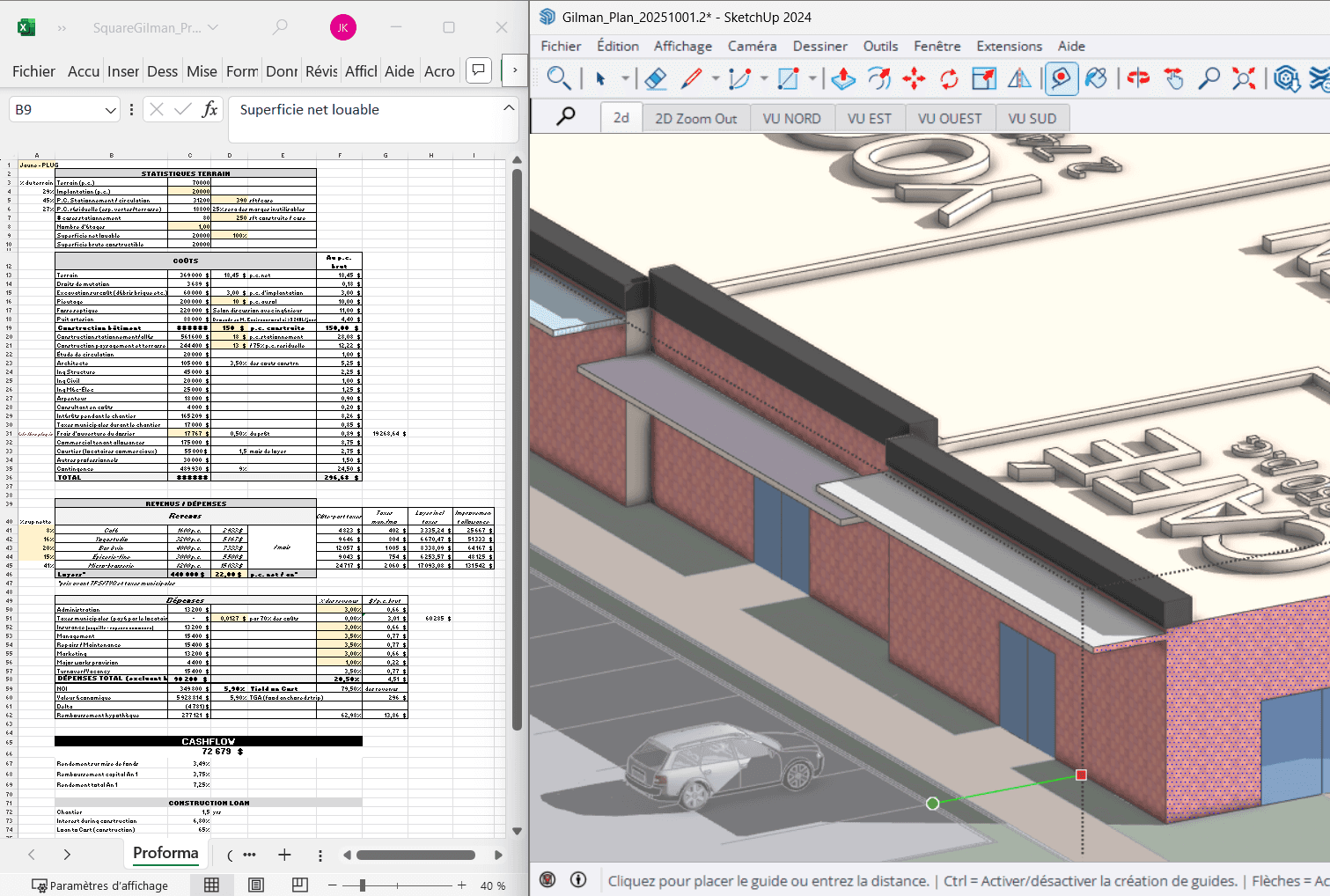Expand the Excel formula bar
The height and width of the screenshot is (896, 1330).
(509, 108)
